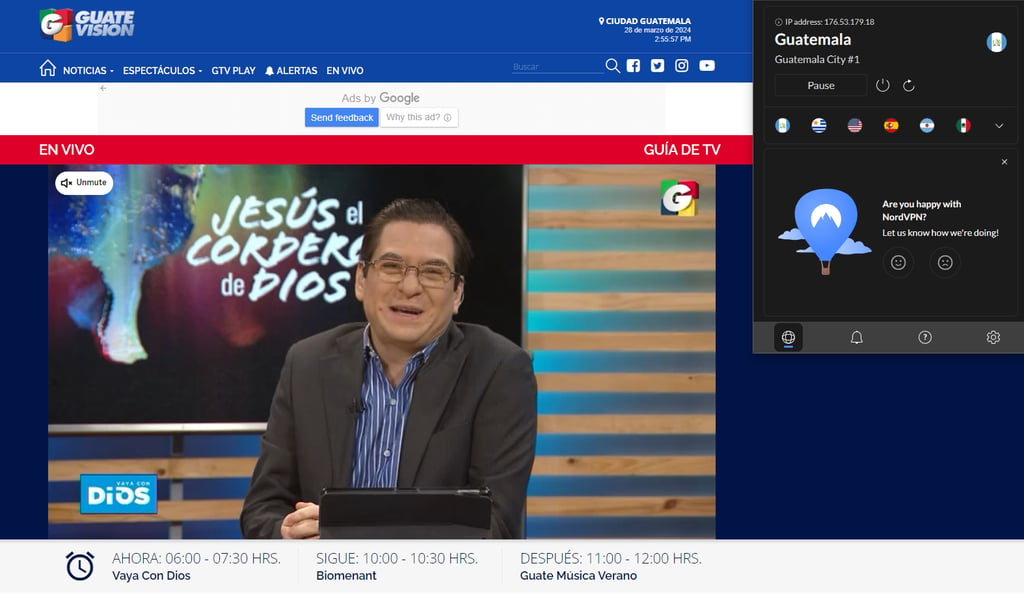This screenshot has width=1024, height=594.
Task: Click Ciudad Guatemala location label
Action: pos(645,21)
